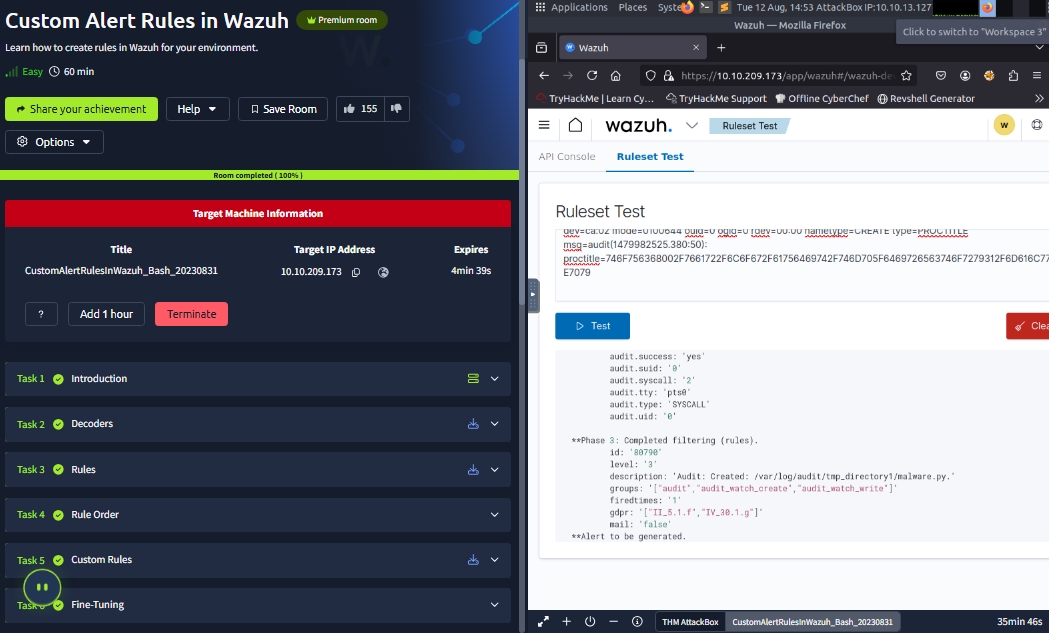
Task: Terminate the target machine
Action: click(191, 314)
